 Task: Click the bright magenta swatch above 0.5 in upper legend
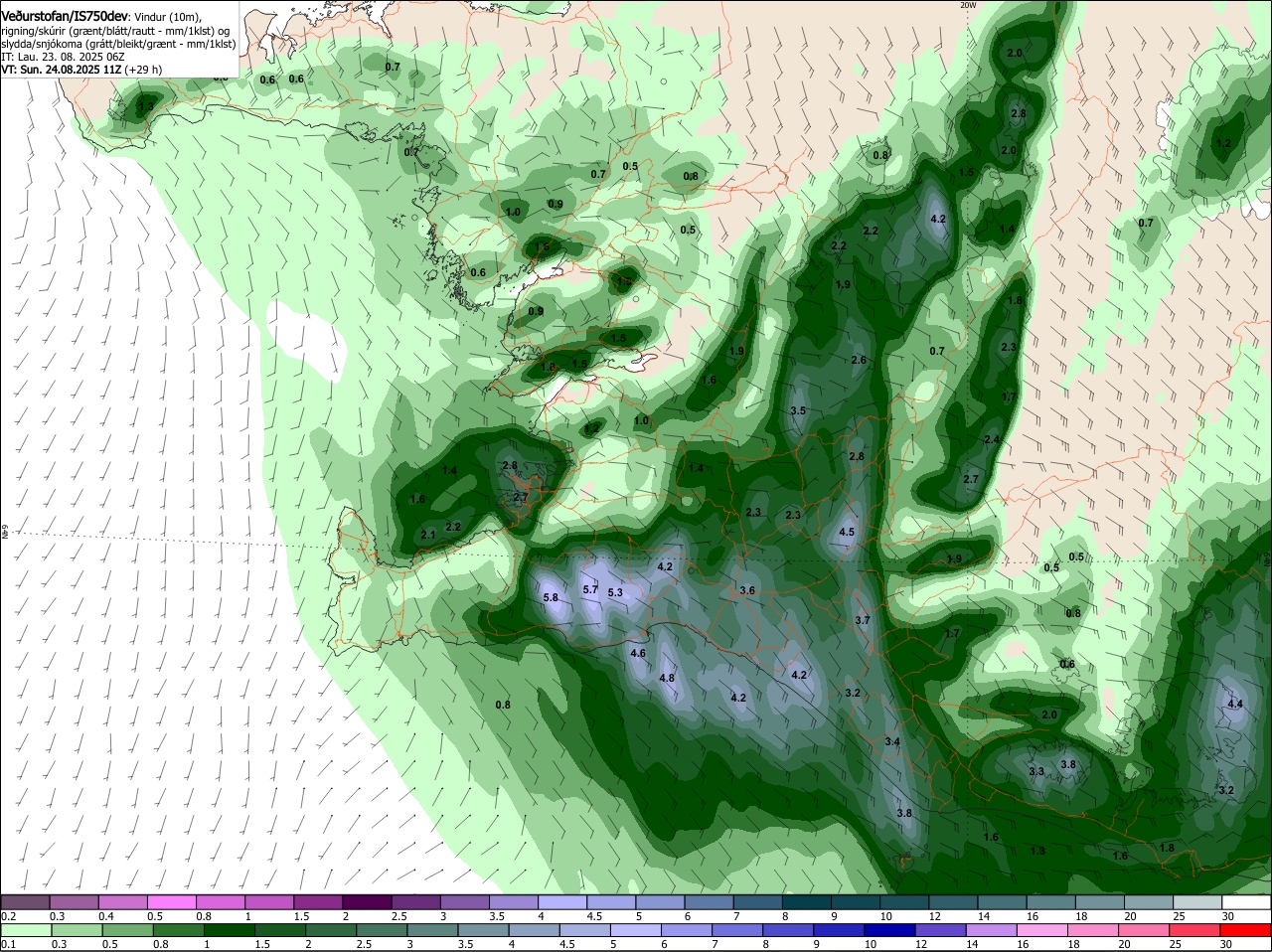pos(171,902)
